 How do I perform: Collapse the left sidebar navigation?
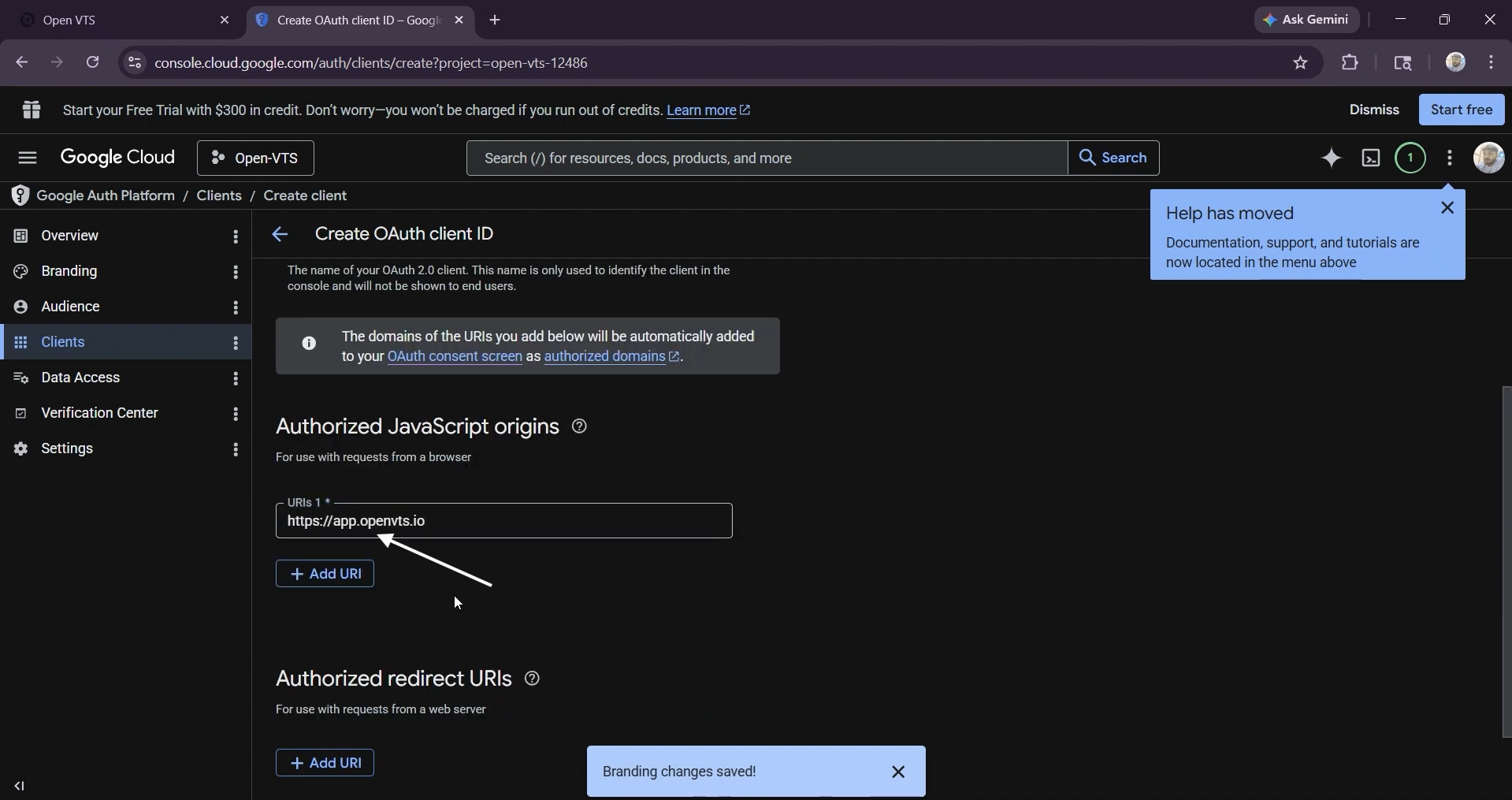point(20,786)
